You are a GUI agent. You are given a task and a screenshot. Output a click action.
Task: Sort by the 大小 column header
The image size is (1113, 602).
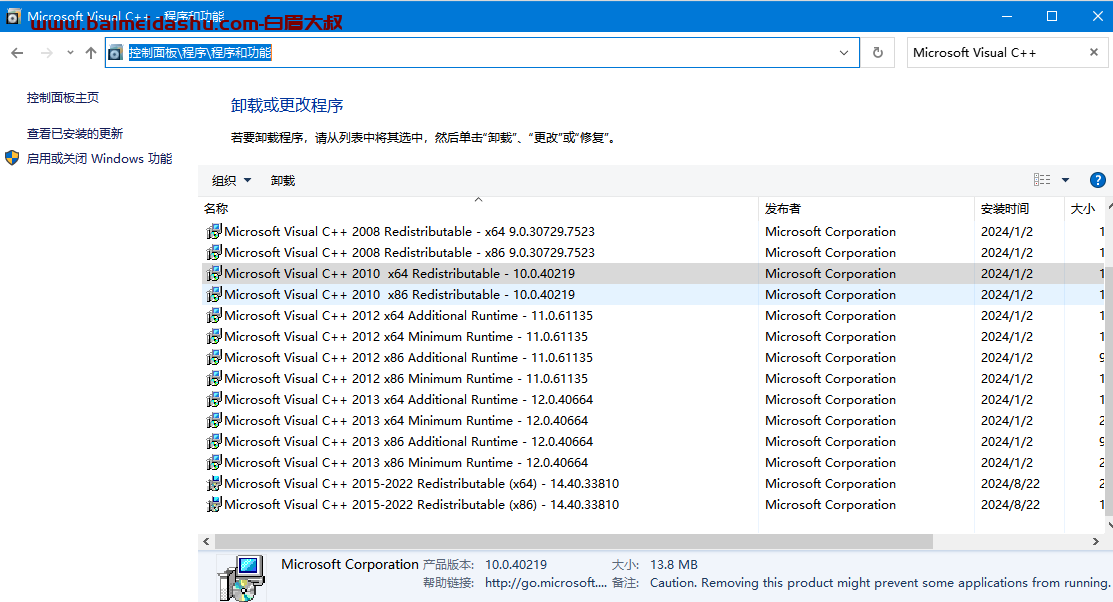click(x=1084, y=209)
